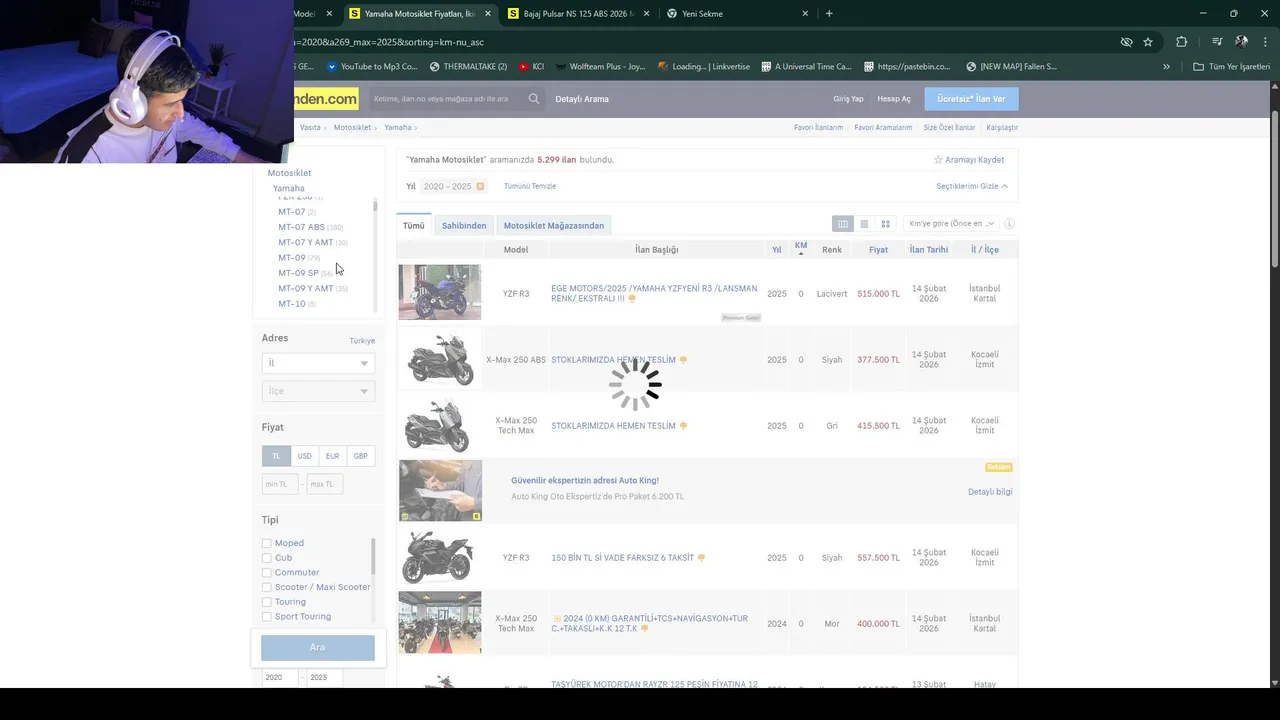
Task: Close the Bajaj Pulsar NS 125 tab
Action: [x=647, y=14]
